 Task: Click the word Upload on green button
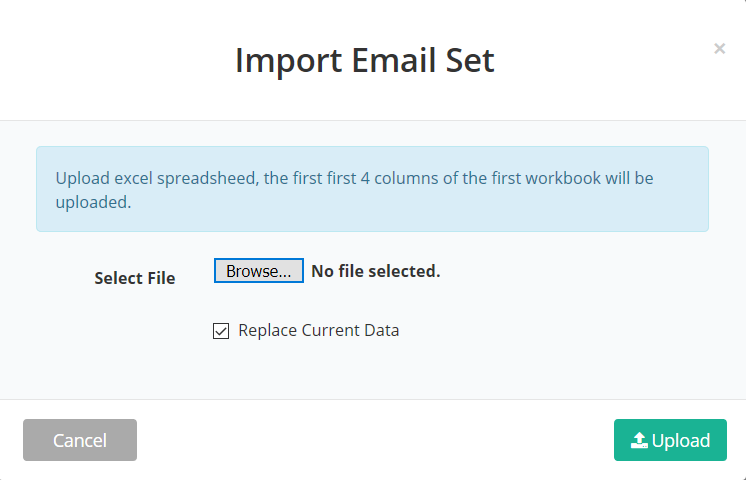[x=681, y=441]
